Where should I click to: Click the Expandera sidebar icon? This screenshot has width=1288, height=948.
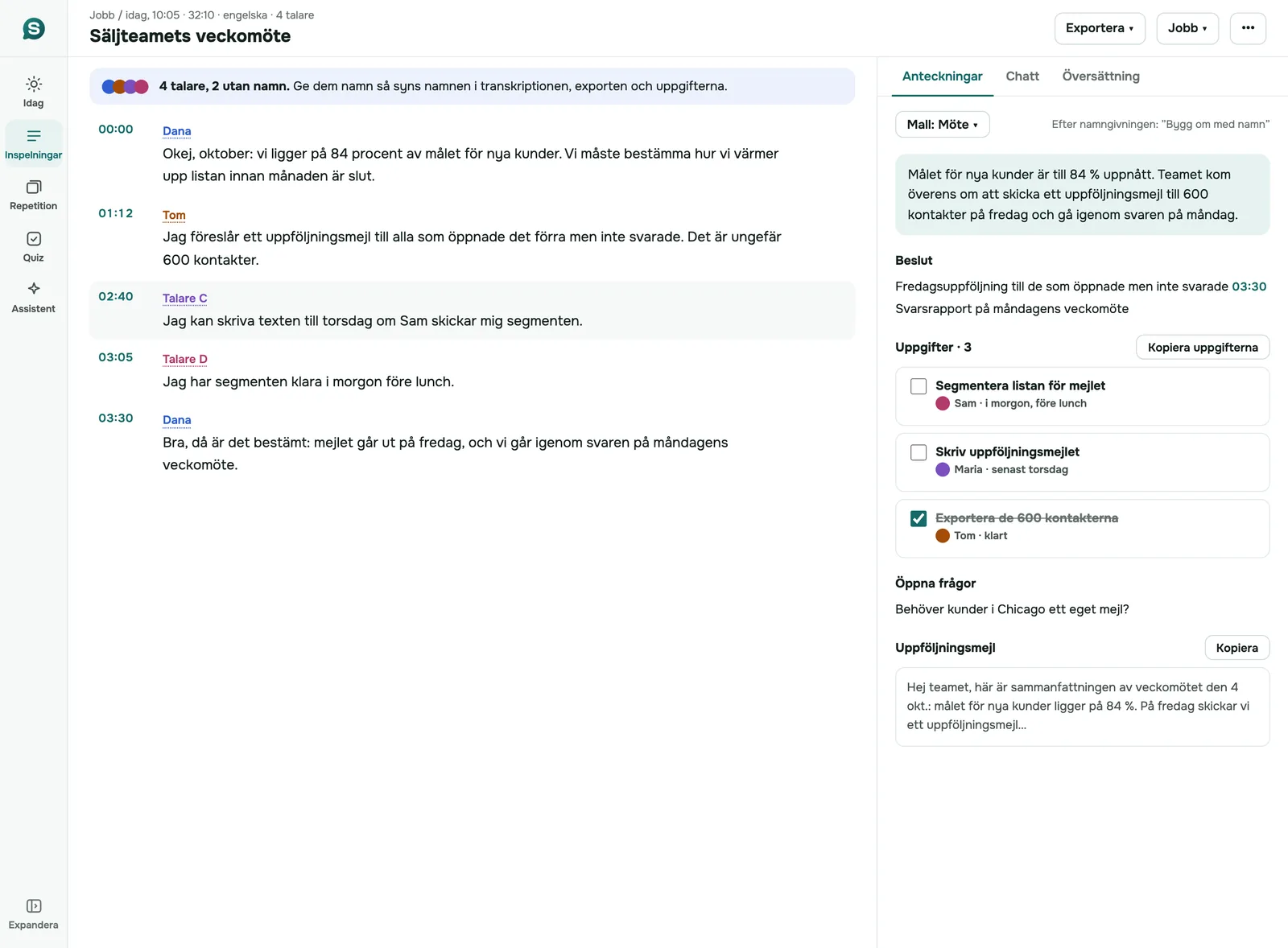click(33, 906)
